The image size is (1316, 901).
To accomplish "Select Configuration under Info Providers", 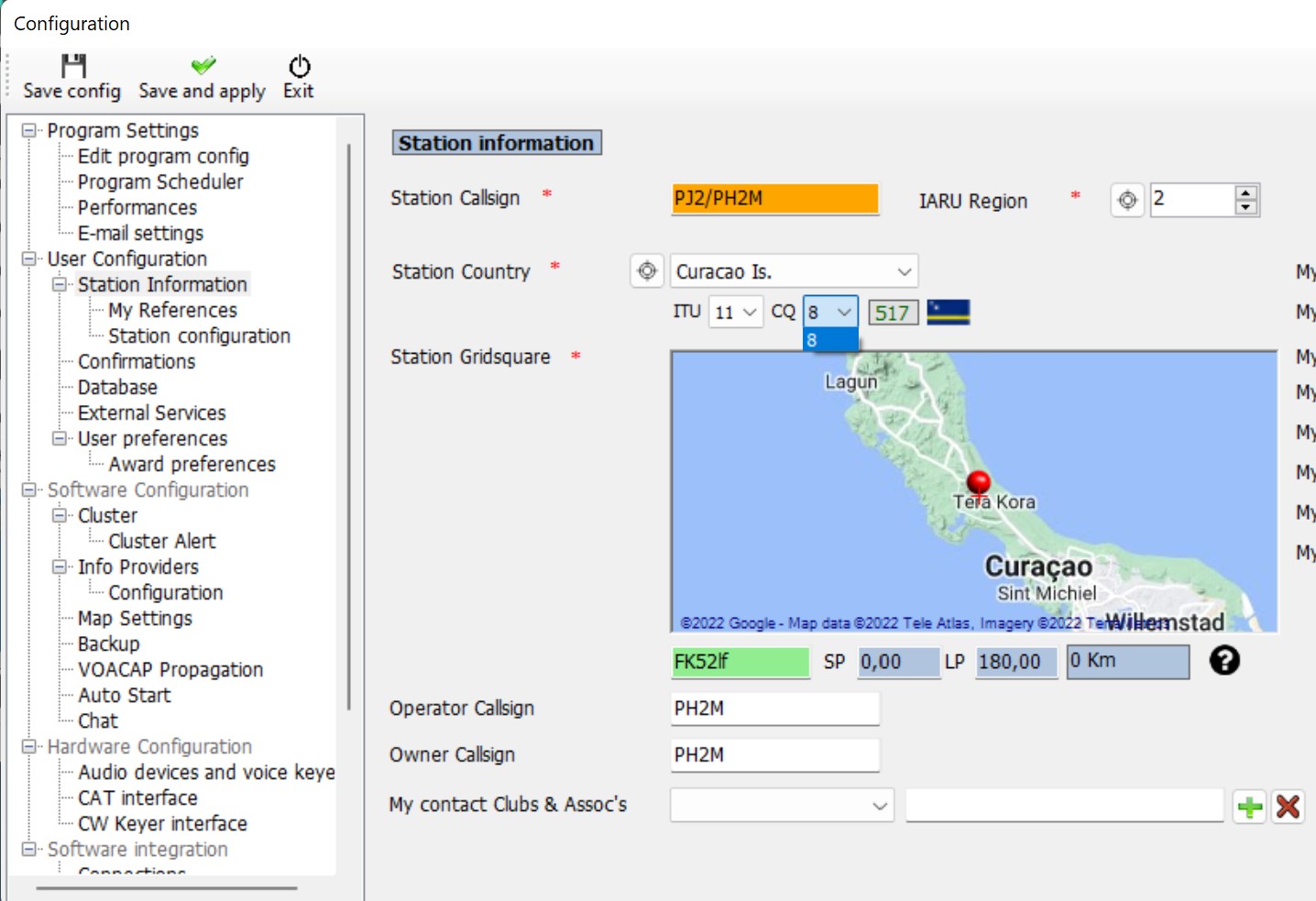I will point(166,592).
